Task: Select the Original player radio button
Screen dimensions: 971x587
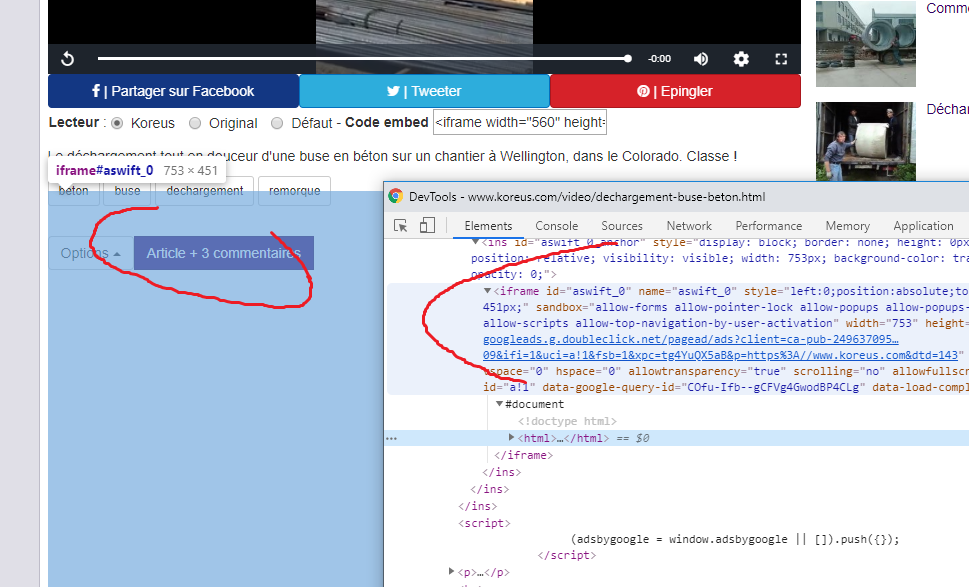Action: tap(195, 123)
